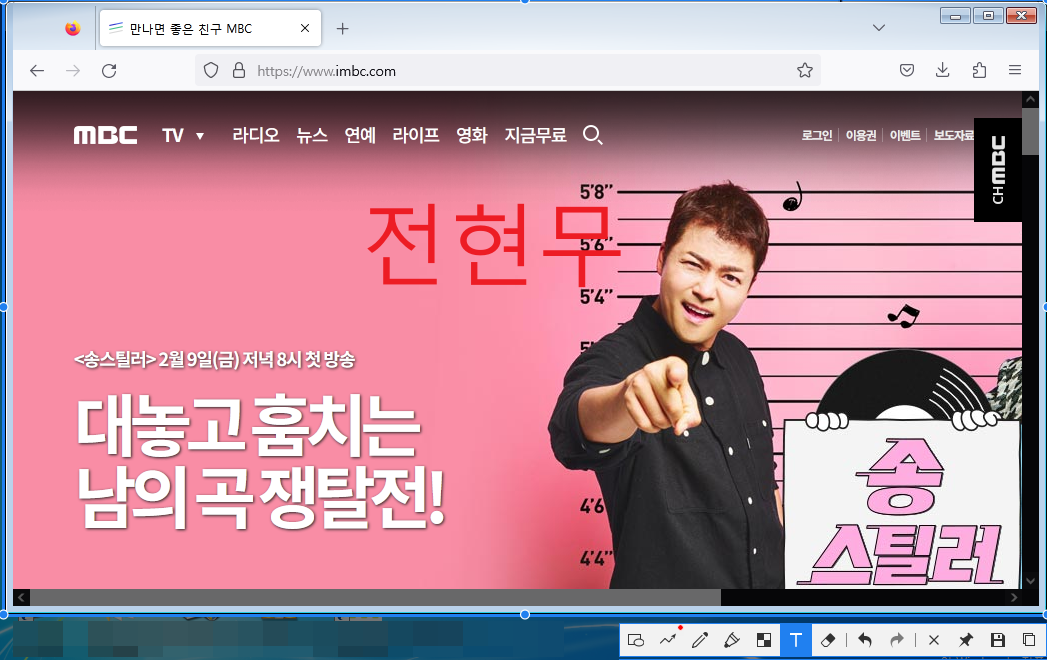Image resolution: width=1047 pixels, height=660 pixels.
Task: Undo last annotation in snip toolbar
Action: pos(865,640)
